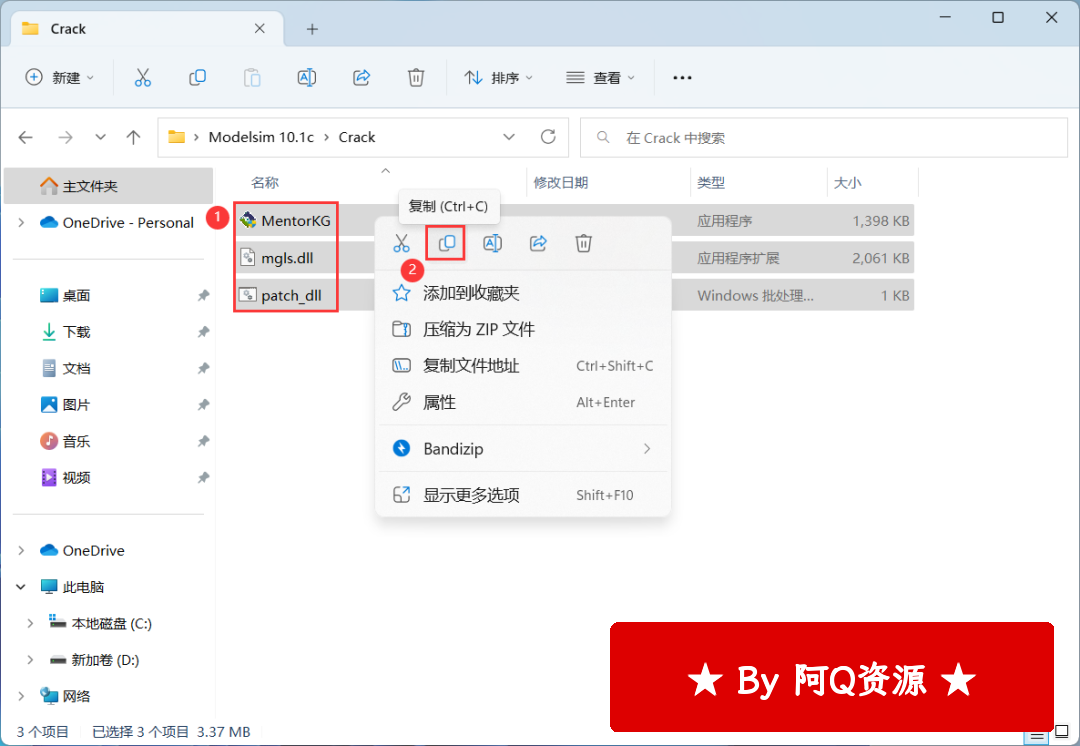Click the Copy icon in the top toolbar
The image size is (1080, 746).
click(x=198, y=78)
